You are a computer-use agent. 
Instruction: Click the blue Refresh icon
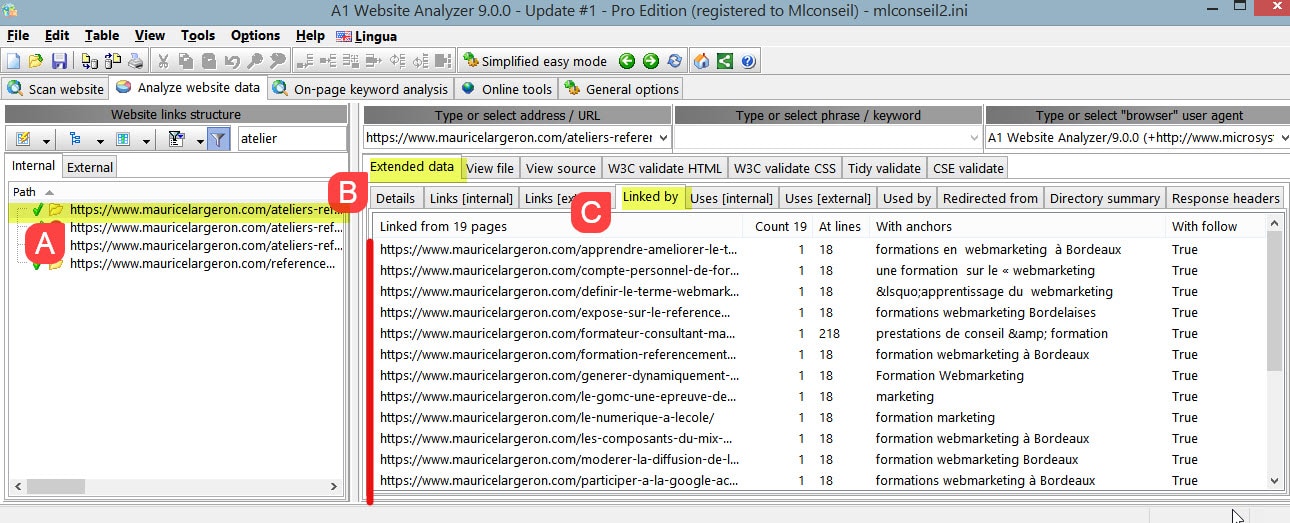(x=675, y=61)
